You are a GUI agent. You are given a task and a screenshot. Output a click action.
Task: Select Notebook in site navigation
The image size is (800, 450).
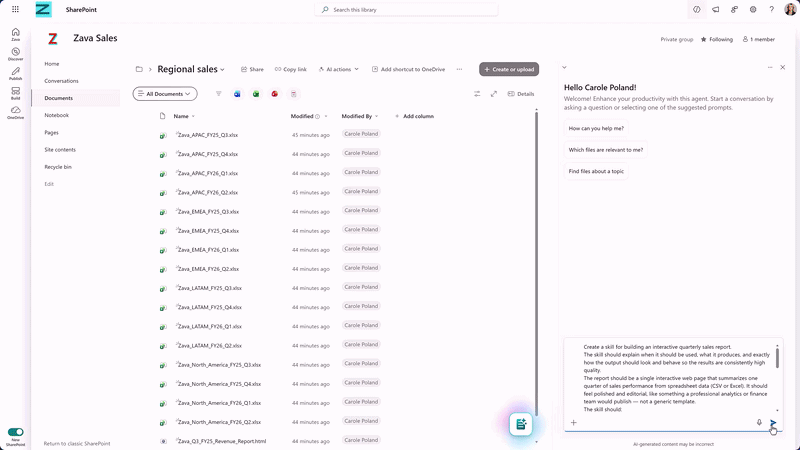[56, 115]
